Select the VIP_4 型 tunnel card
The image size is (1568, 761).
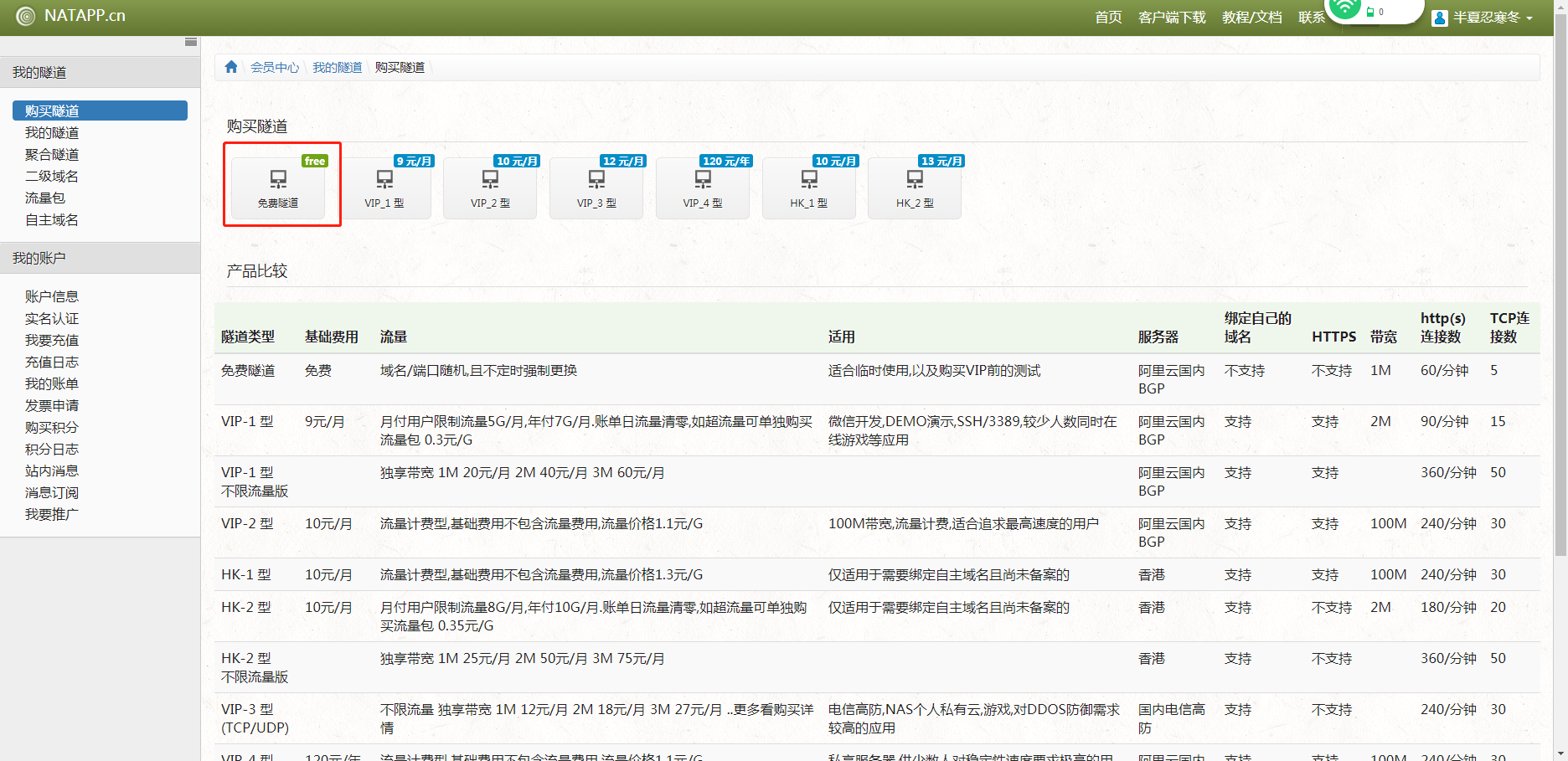[703, 188]
